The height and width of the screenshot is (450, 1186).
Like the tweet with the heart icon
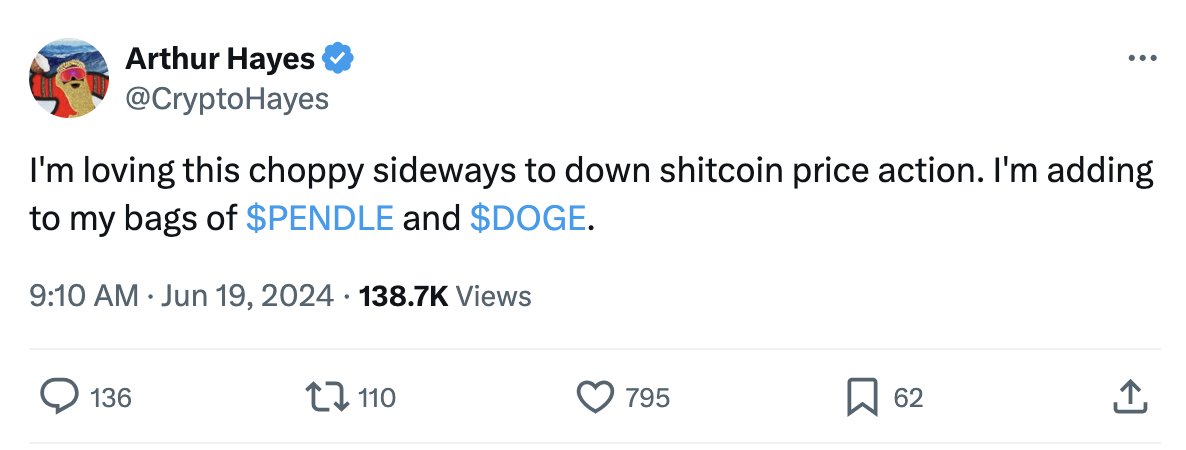tap(597, 398)
